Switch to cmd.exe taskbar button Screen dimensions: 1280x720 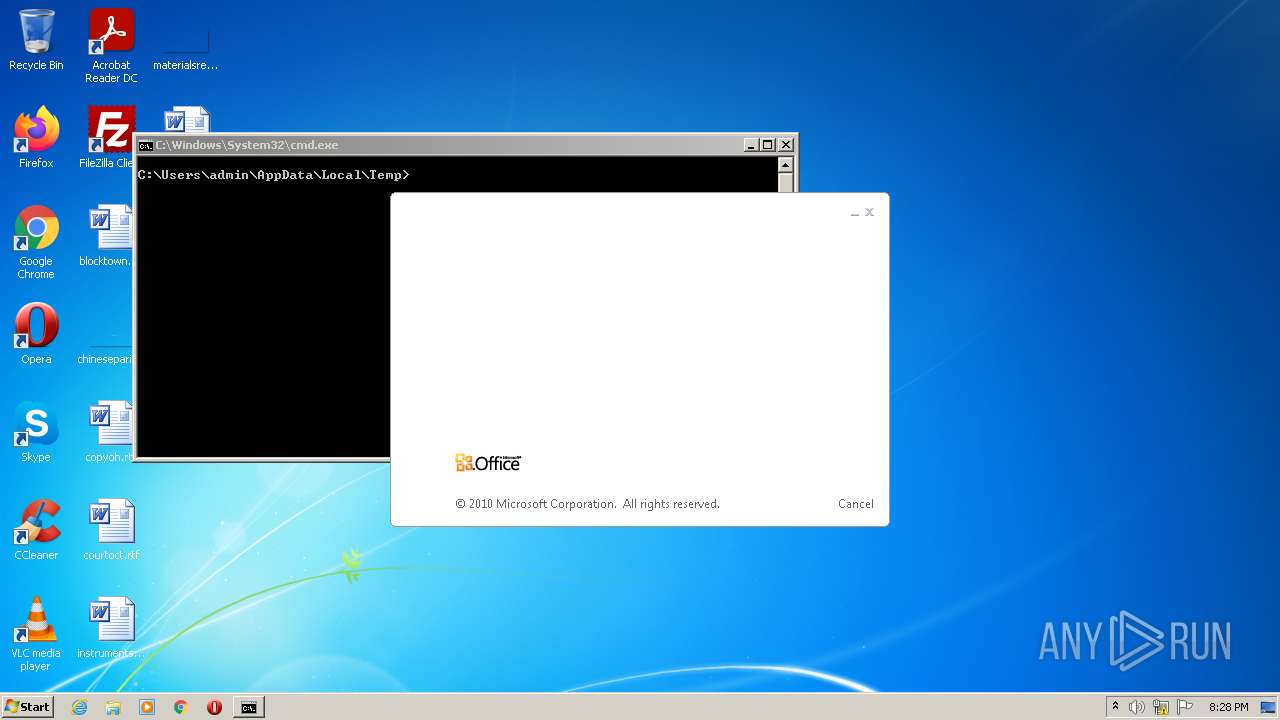pos(249,707)
